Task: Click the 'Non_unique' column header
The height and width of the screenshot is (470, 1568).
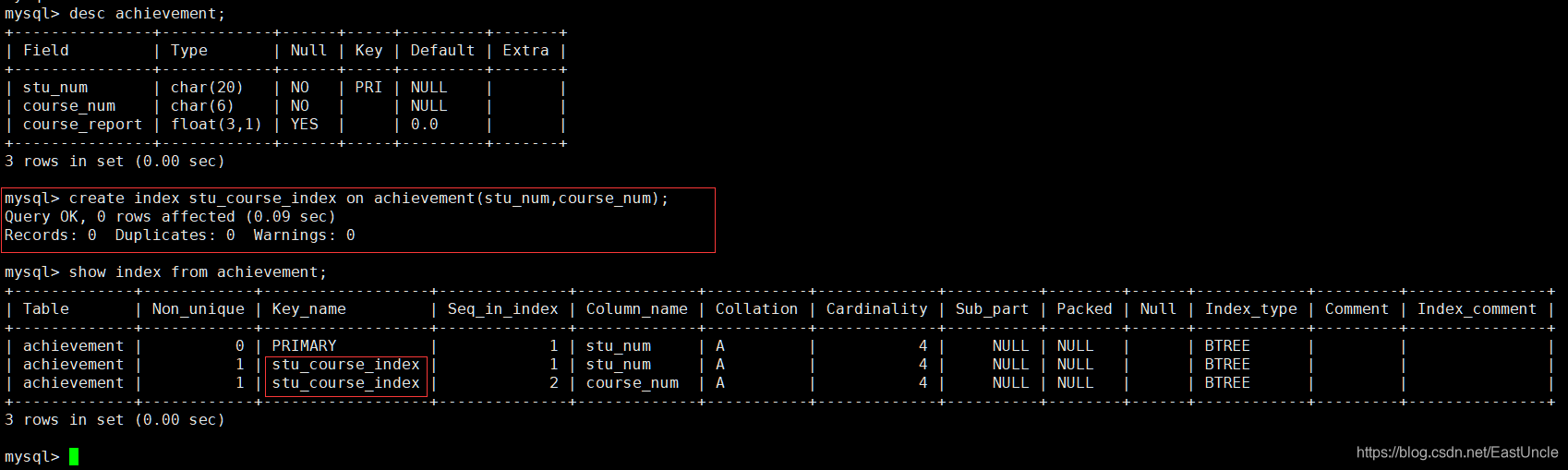Action: click(199, 309)
